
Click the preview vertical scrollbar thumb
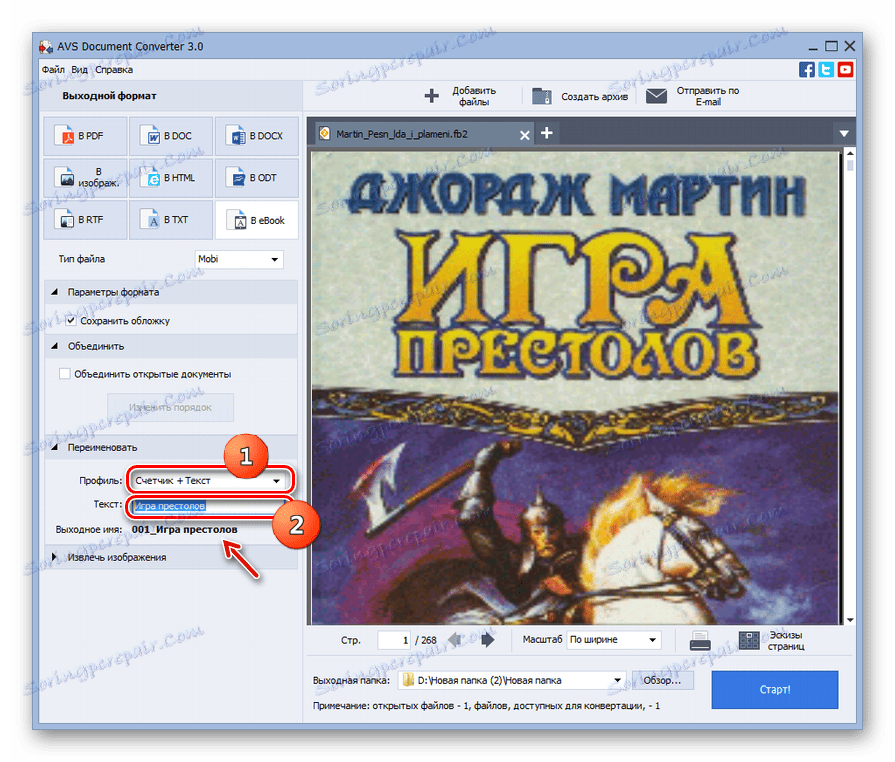850,165
